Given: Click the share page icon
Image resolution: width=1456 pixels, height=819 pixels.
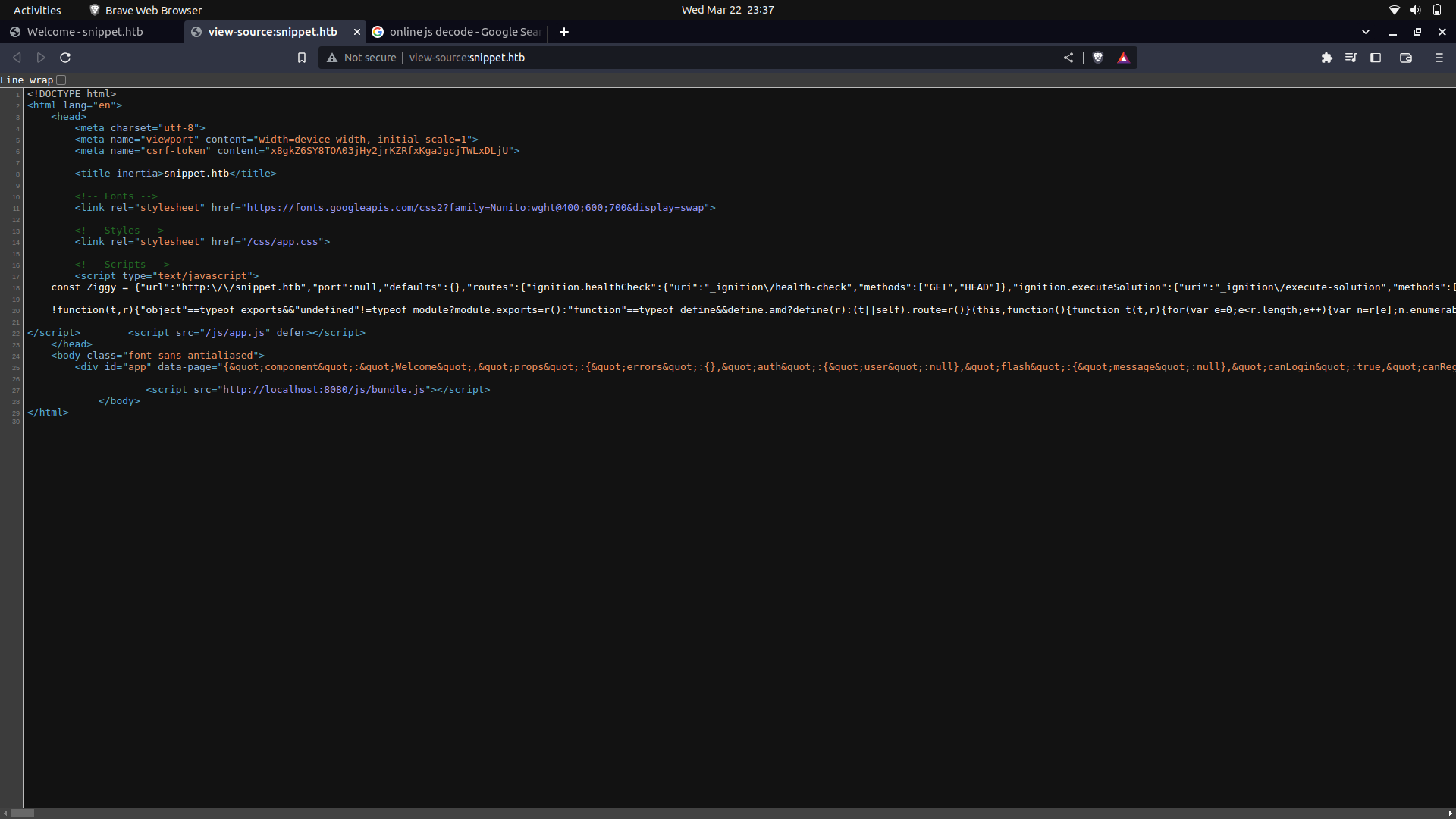Looking at the screenshot, I should [x=1068, y=57].
